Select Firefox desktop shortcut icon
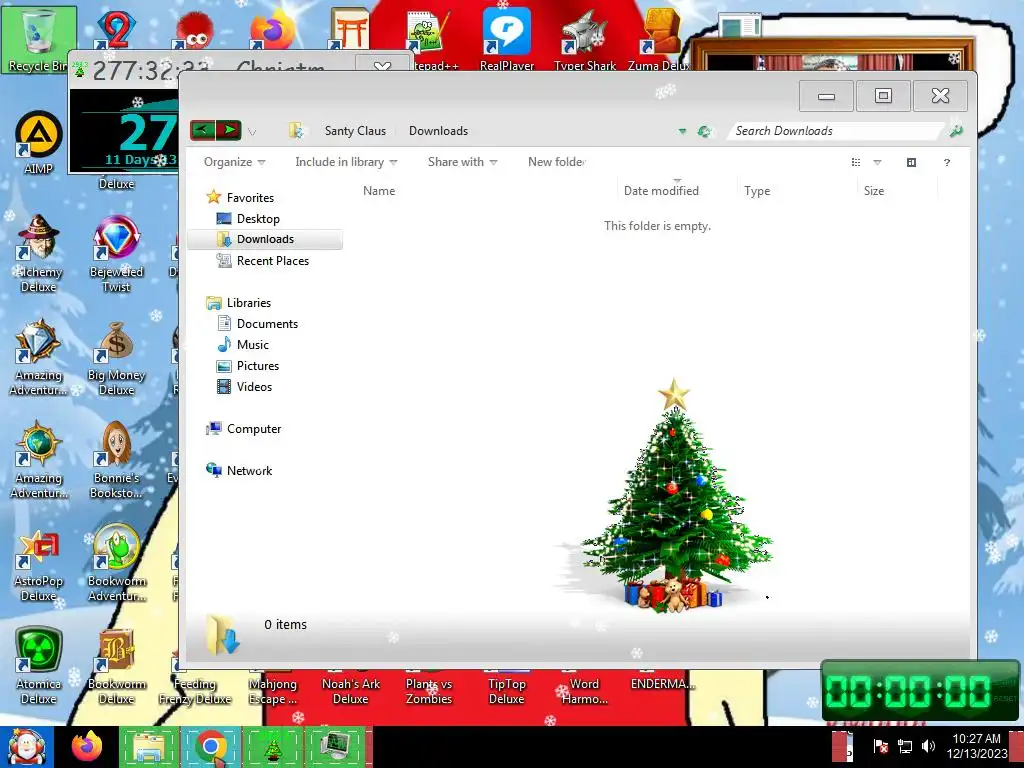The width and height of the screenshot is (1024, 768). pyautogui.click(x=271, y=31)
